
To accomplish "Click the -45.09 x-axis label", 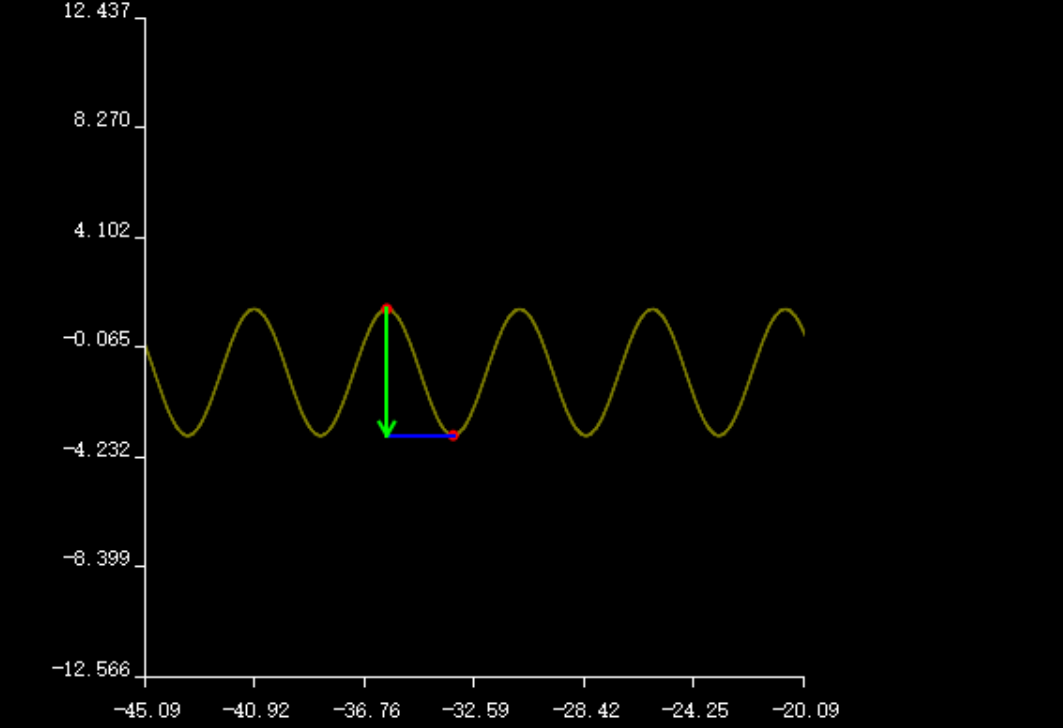I will [x=146, y=710].
